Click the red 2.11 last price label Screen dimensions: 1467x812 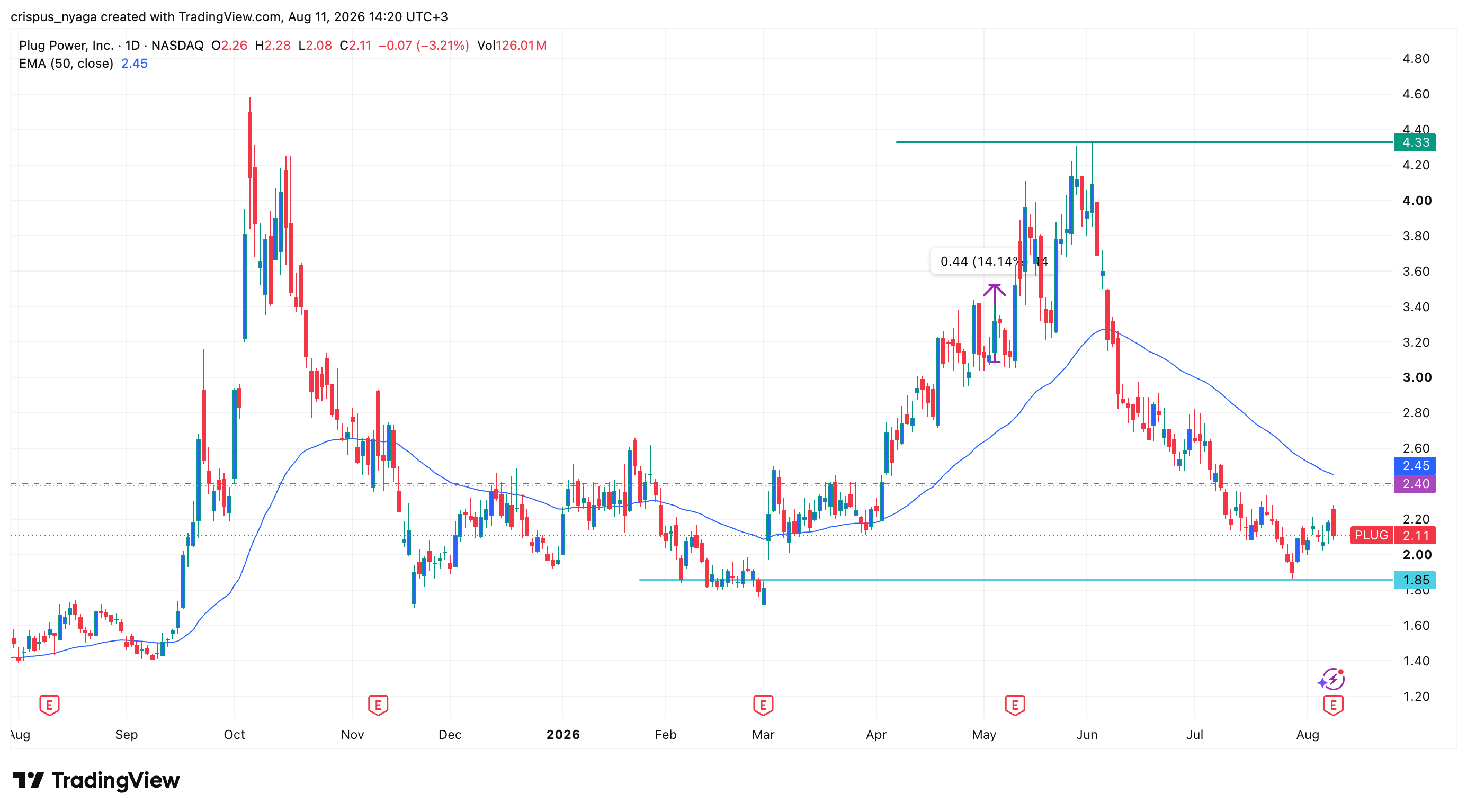tap(1415, 535)
